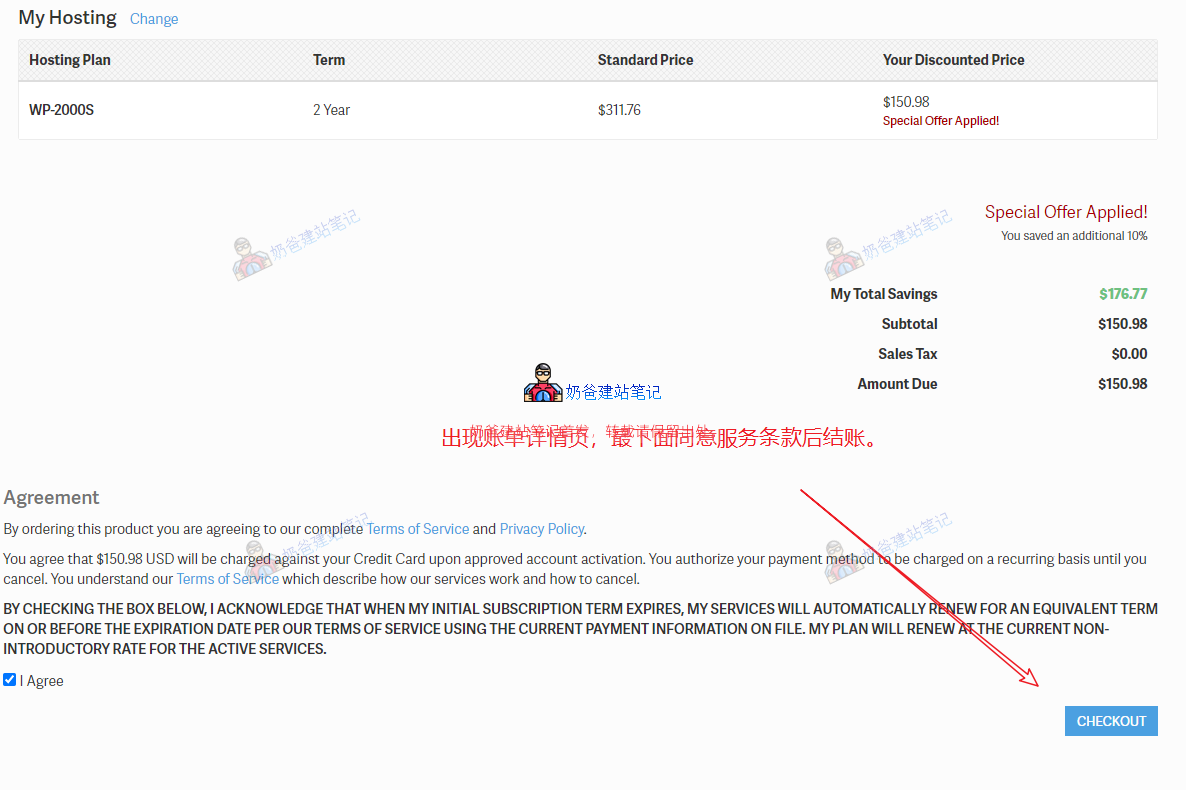
Task: Toggle the I Agree checkbox
Action: tap(10, 680)
